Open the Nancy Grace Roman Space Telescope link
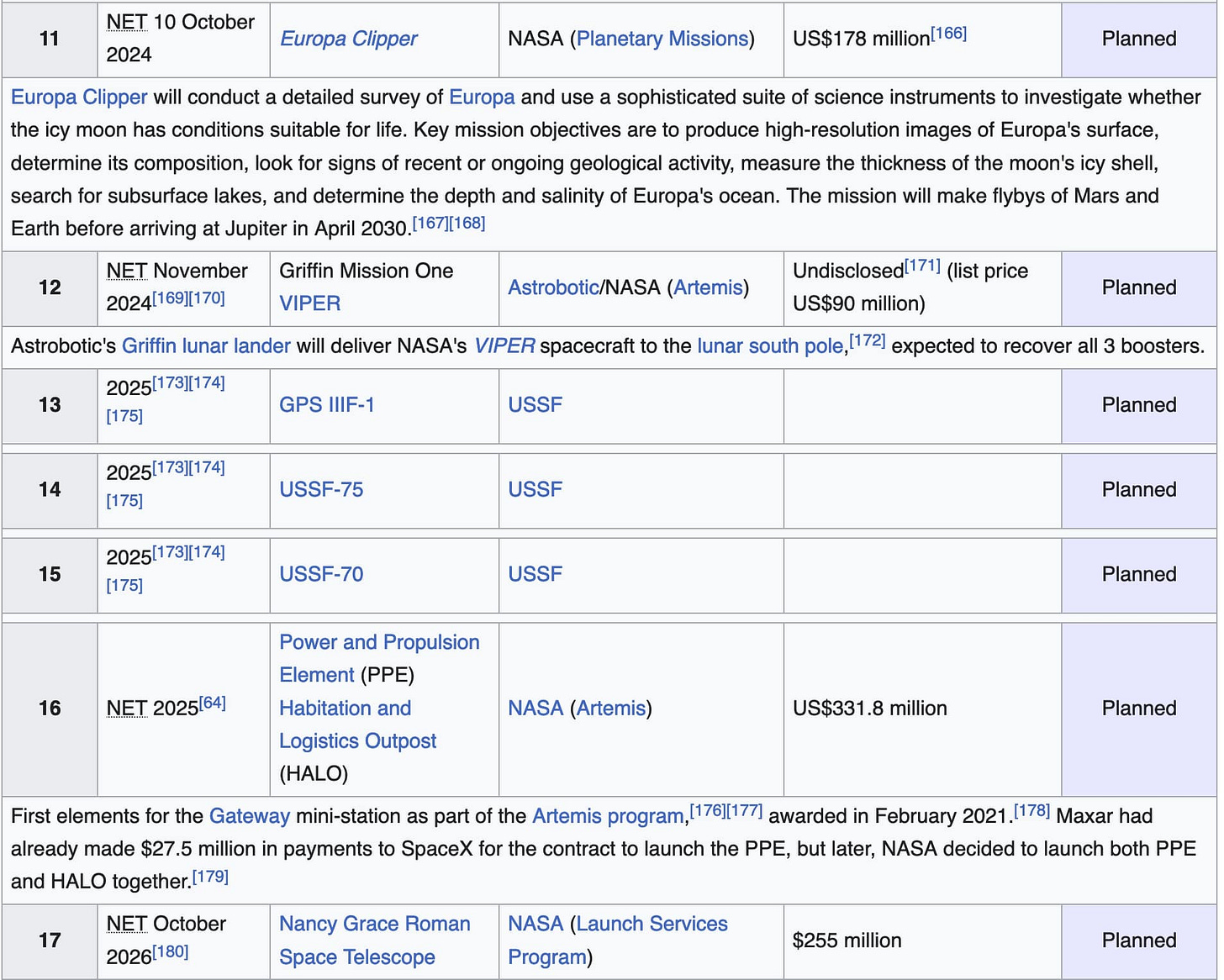The image size is (1224, 980). [x=375, y=940]
